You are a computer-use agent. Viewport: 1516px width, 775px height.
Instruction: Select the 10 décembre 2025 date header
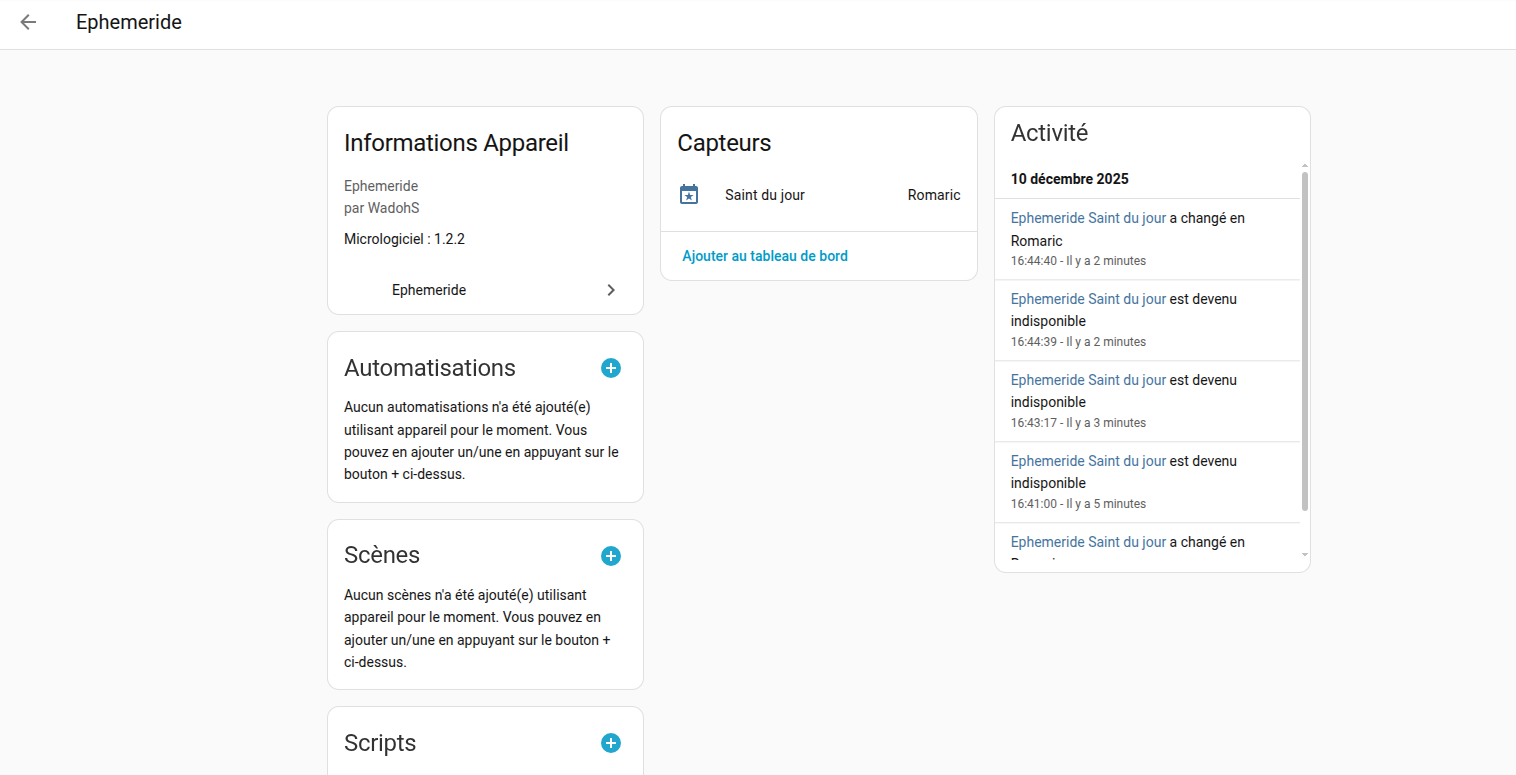pyautogui.click(x=1069, y=179)
